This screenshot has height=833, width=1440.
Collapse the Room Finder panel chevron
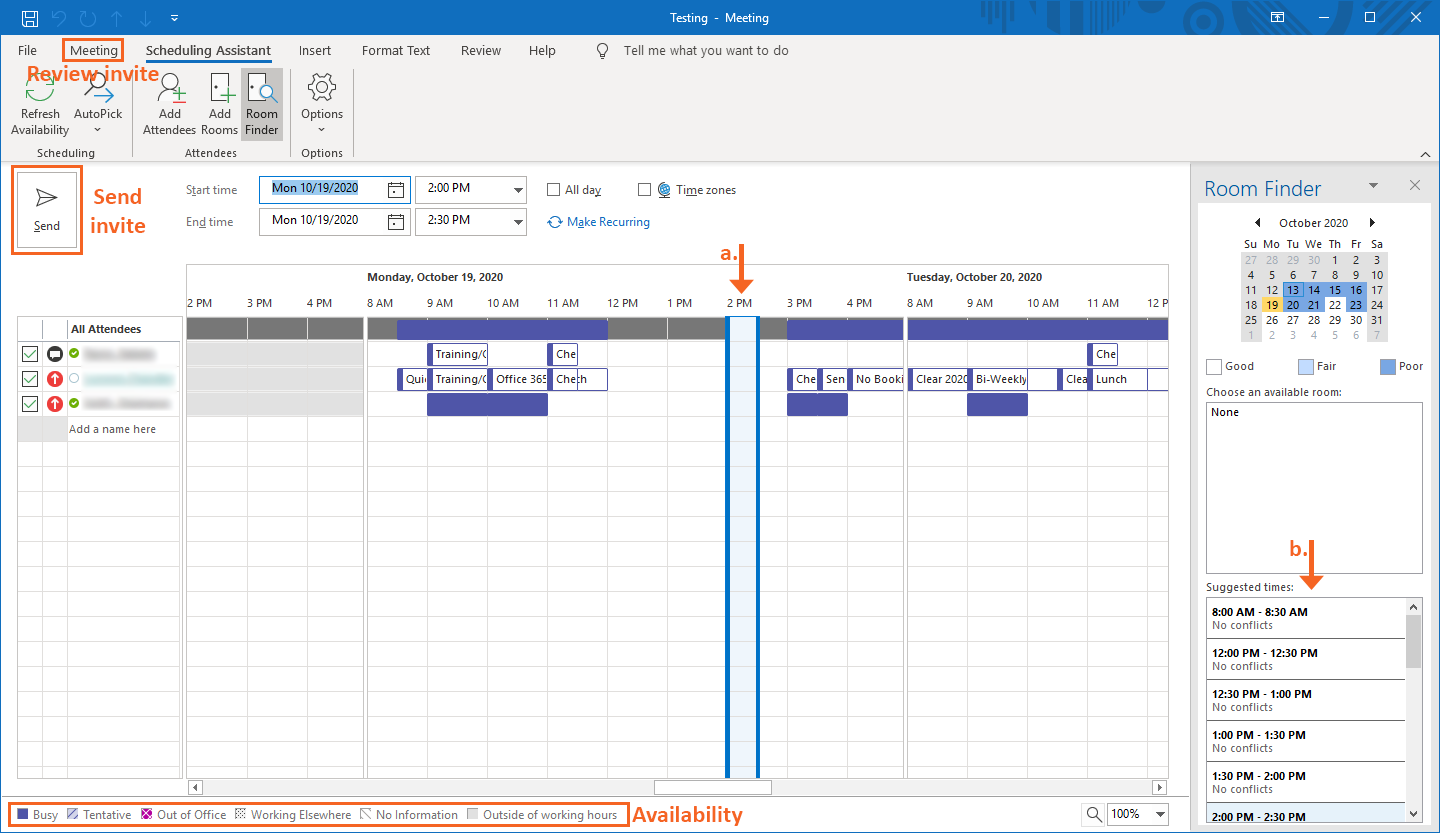(1374, 185)
